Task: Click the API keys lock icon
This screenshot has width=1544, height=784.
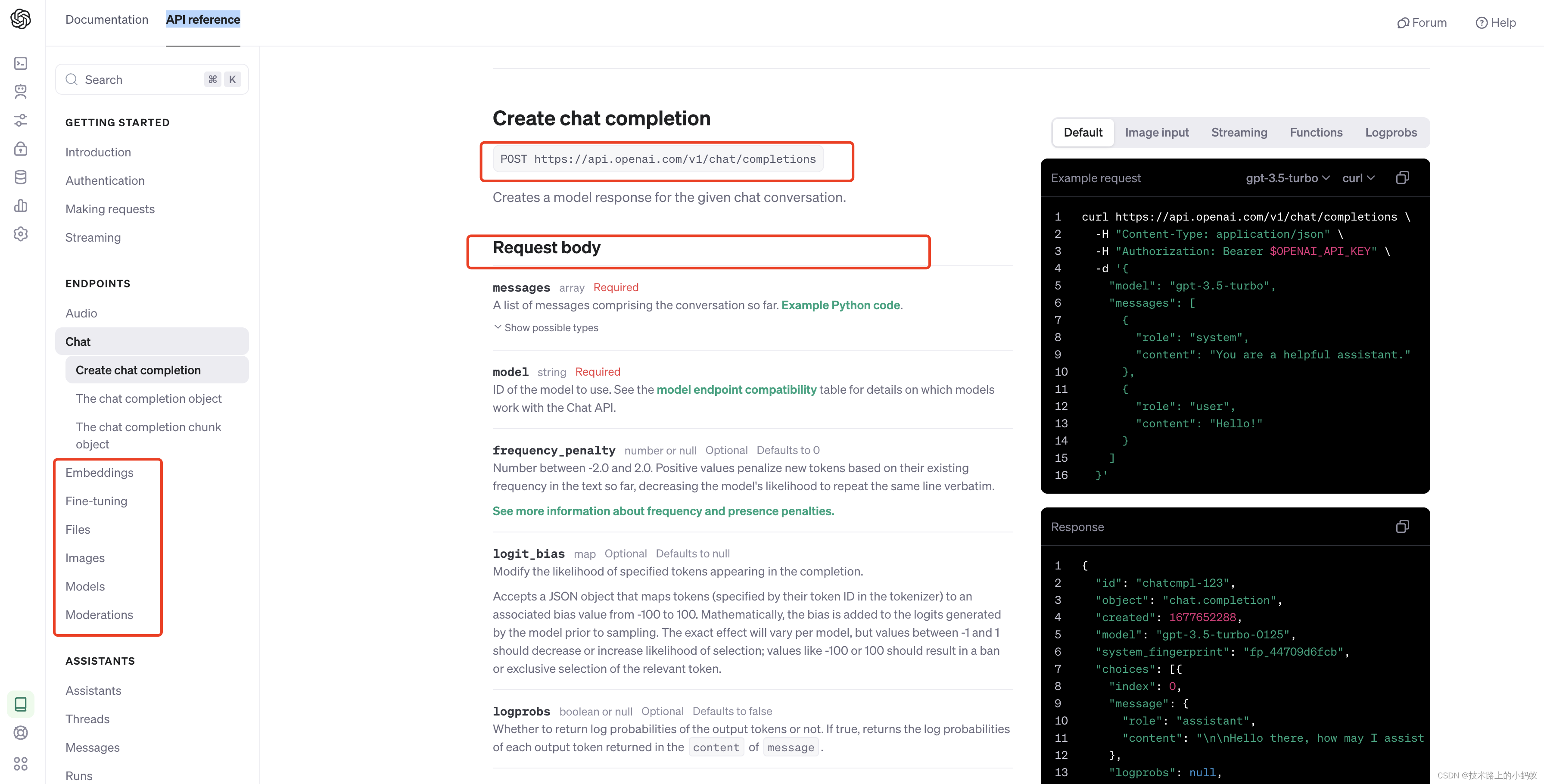Action: 20,149
